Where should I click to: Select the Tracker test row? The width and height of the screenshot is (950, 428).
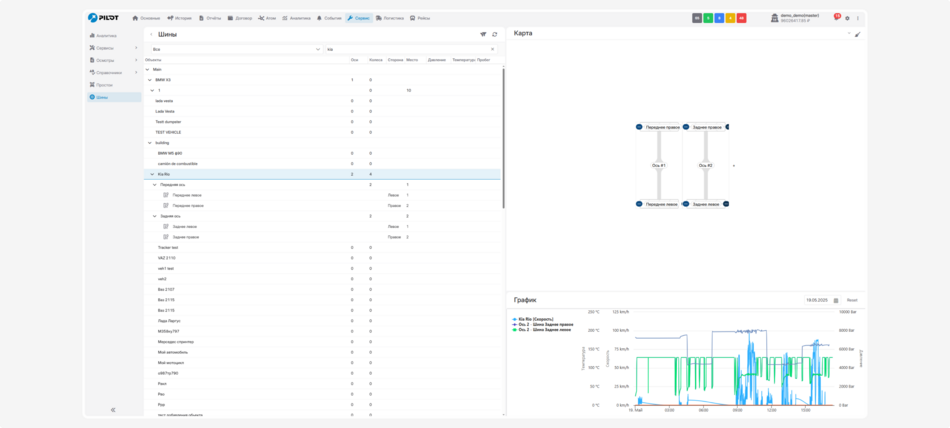pos(322,248)
